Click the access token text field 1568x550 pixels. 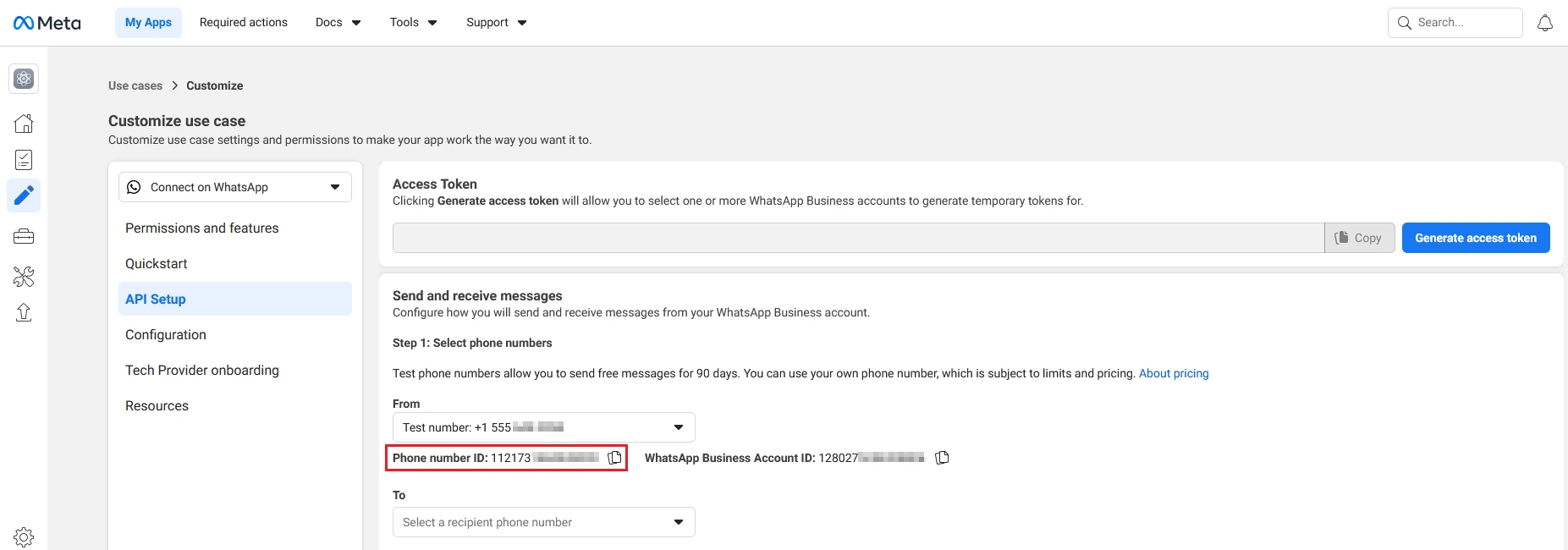click(x=858, y=238)
